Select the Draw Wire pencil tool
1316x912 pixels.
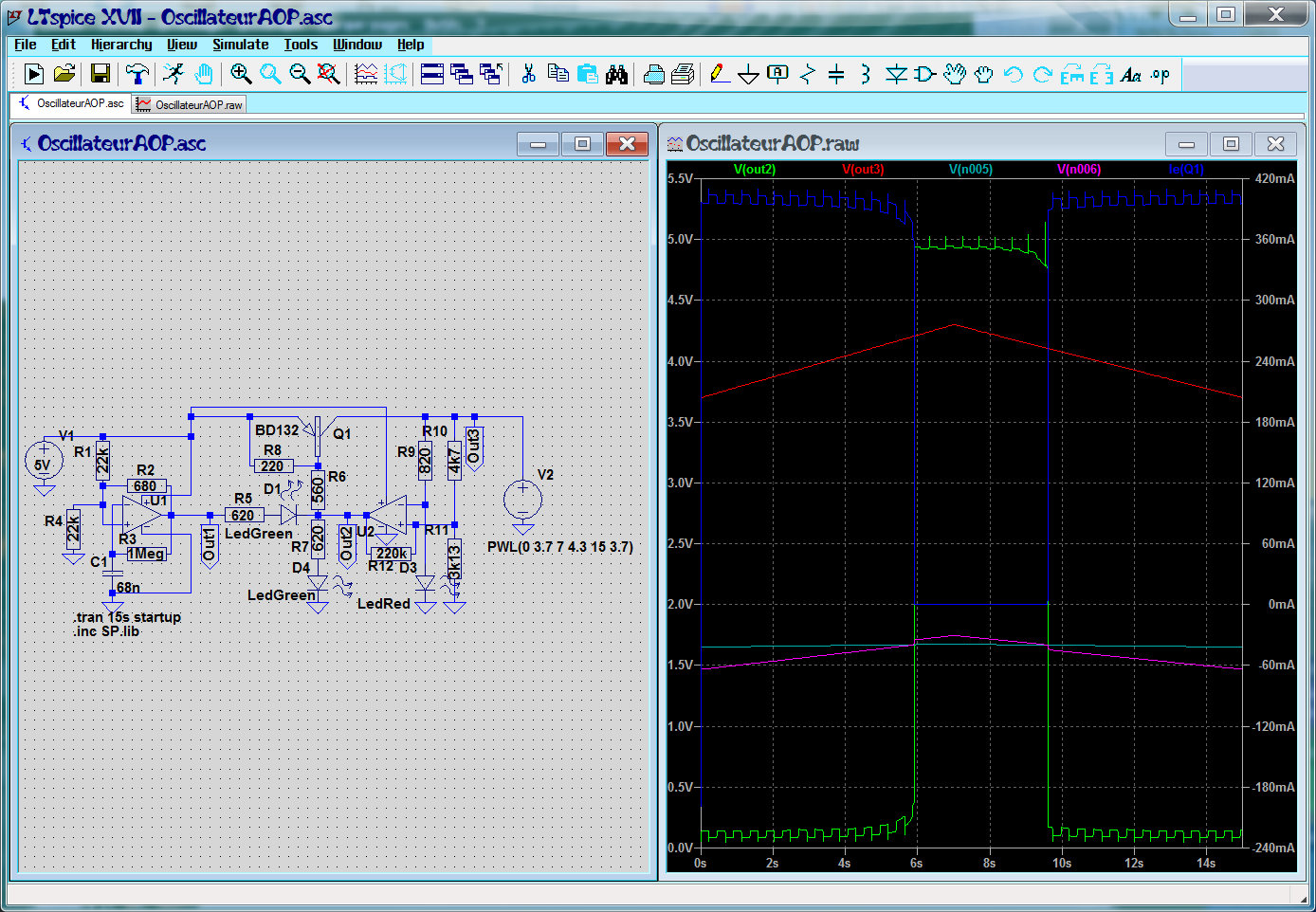[x=720, y=74]
